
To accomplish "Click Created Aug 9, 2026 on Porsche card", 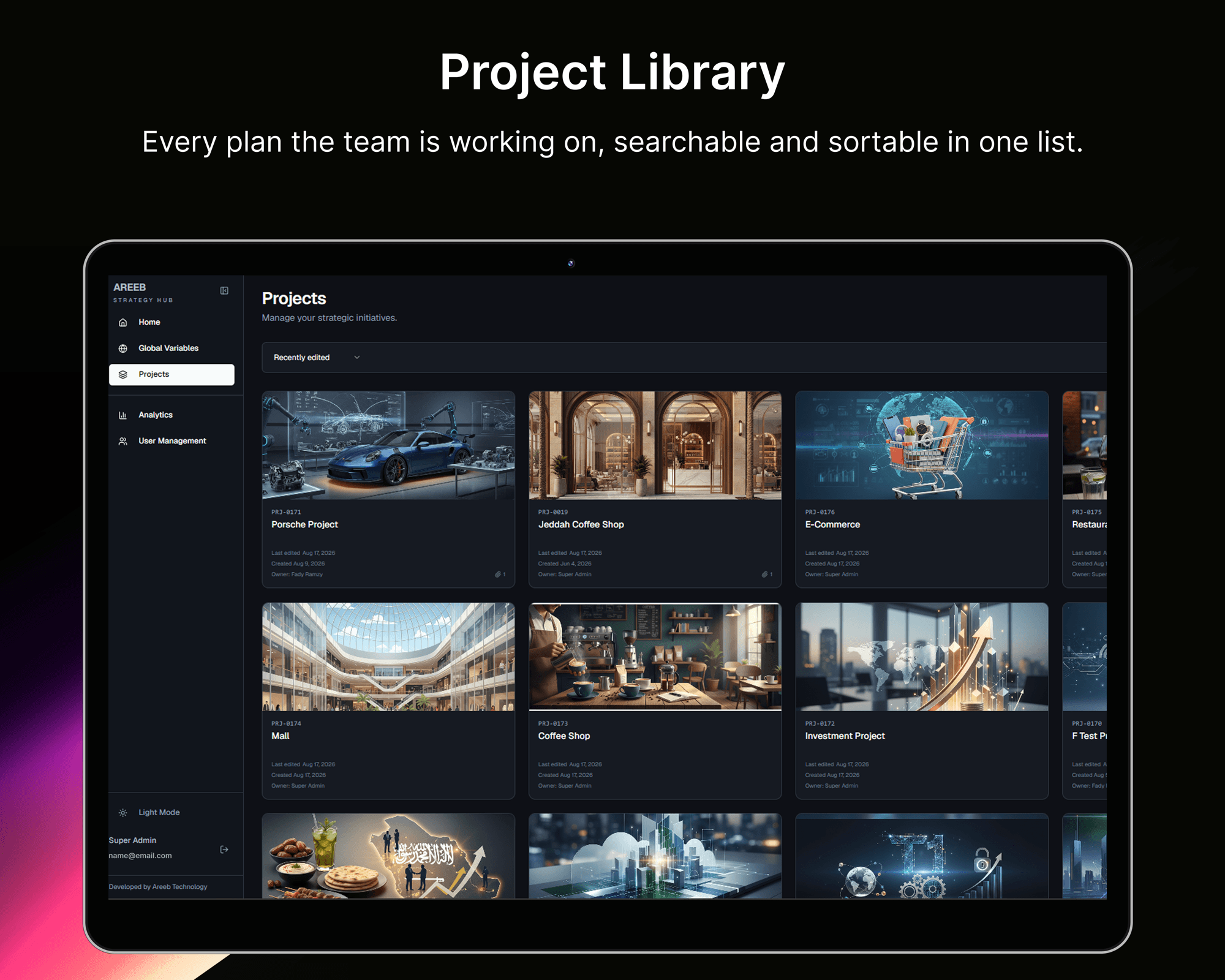I will point(298,563).
